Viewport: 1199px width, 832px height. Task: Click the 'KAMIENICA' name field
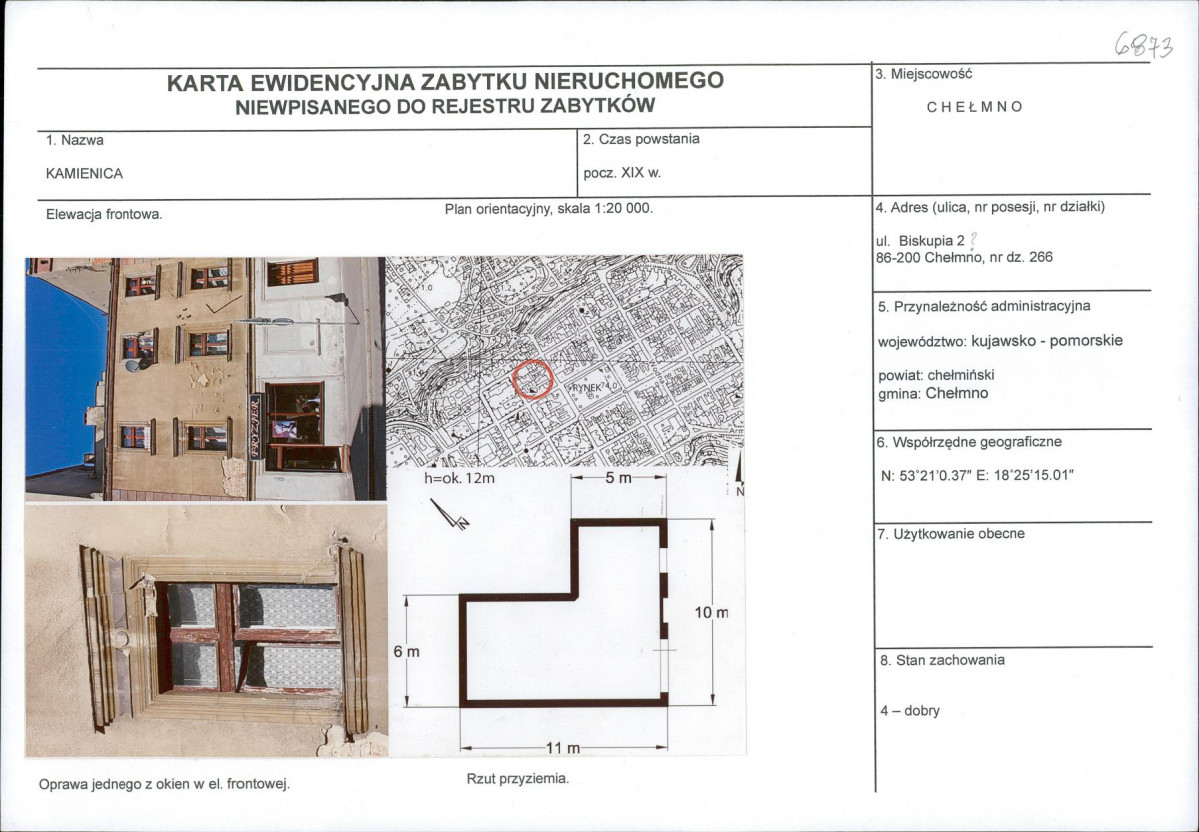[85, 173]
